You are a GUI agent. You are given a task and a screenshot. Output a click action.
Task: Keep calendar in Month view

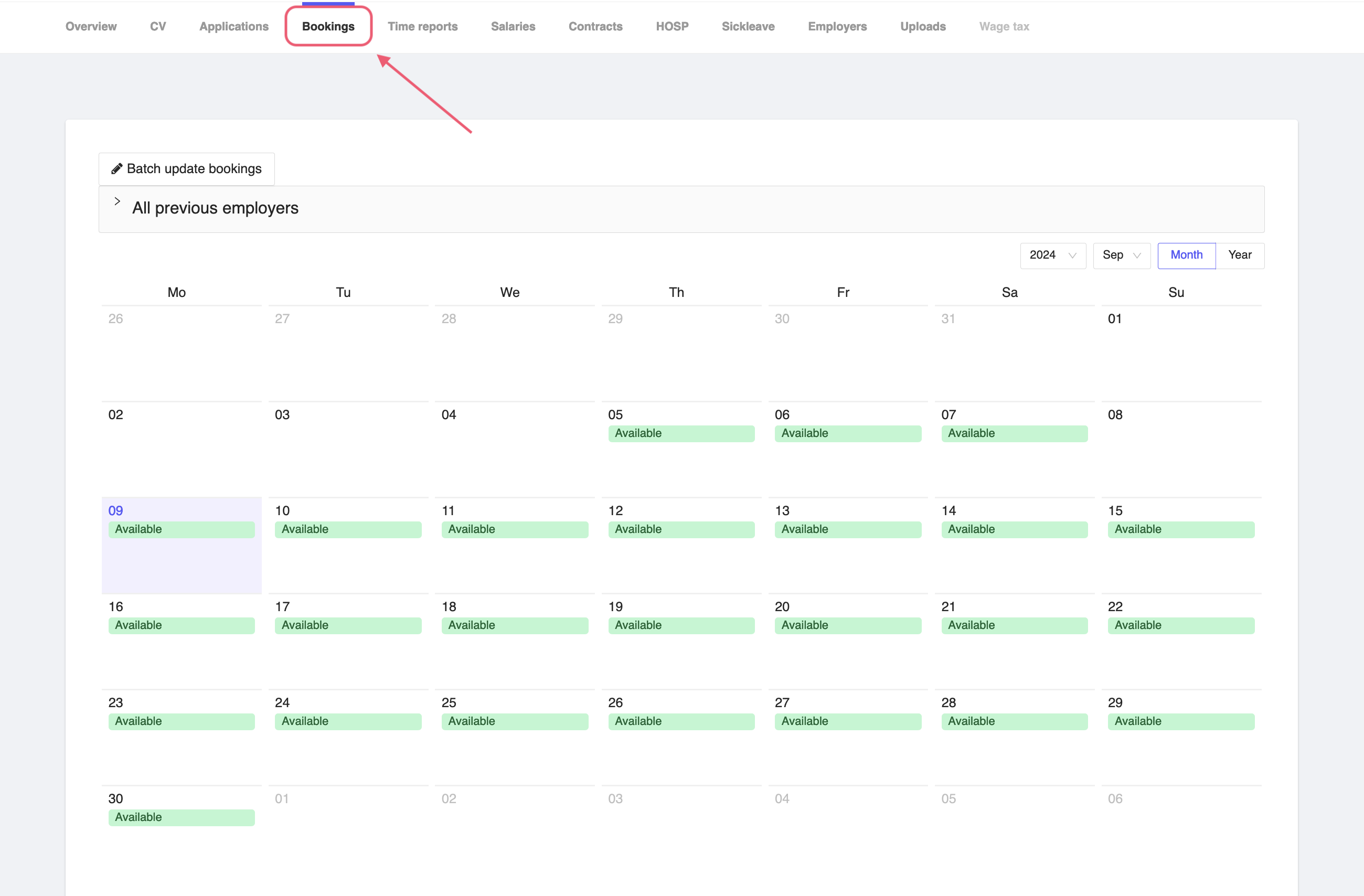point(1186,255)
